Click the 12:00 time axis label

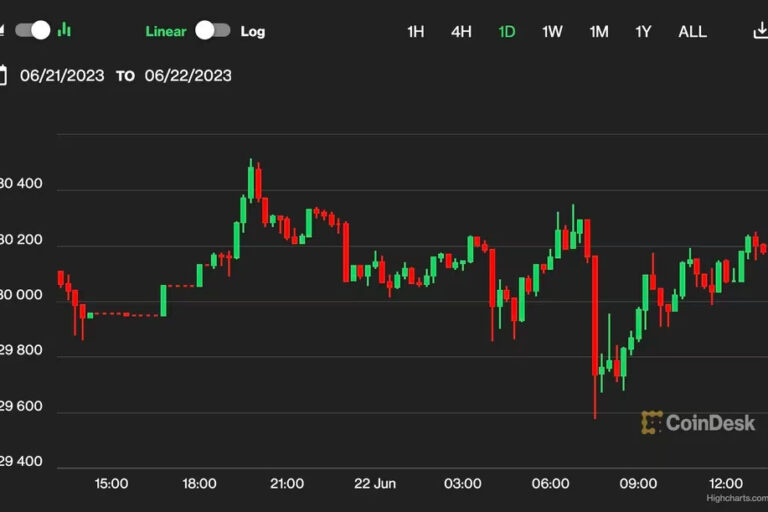(x=726, y=484)
